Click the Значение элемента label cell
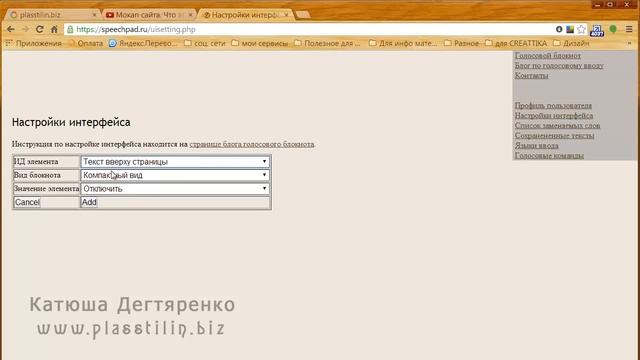 pos(47,189)
